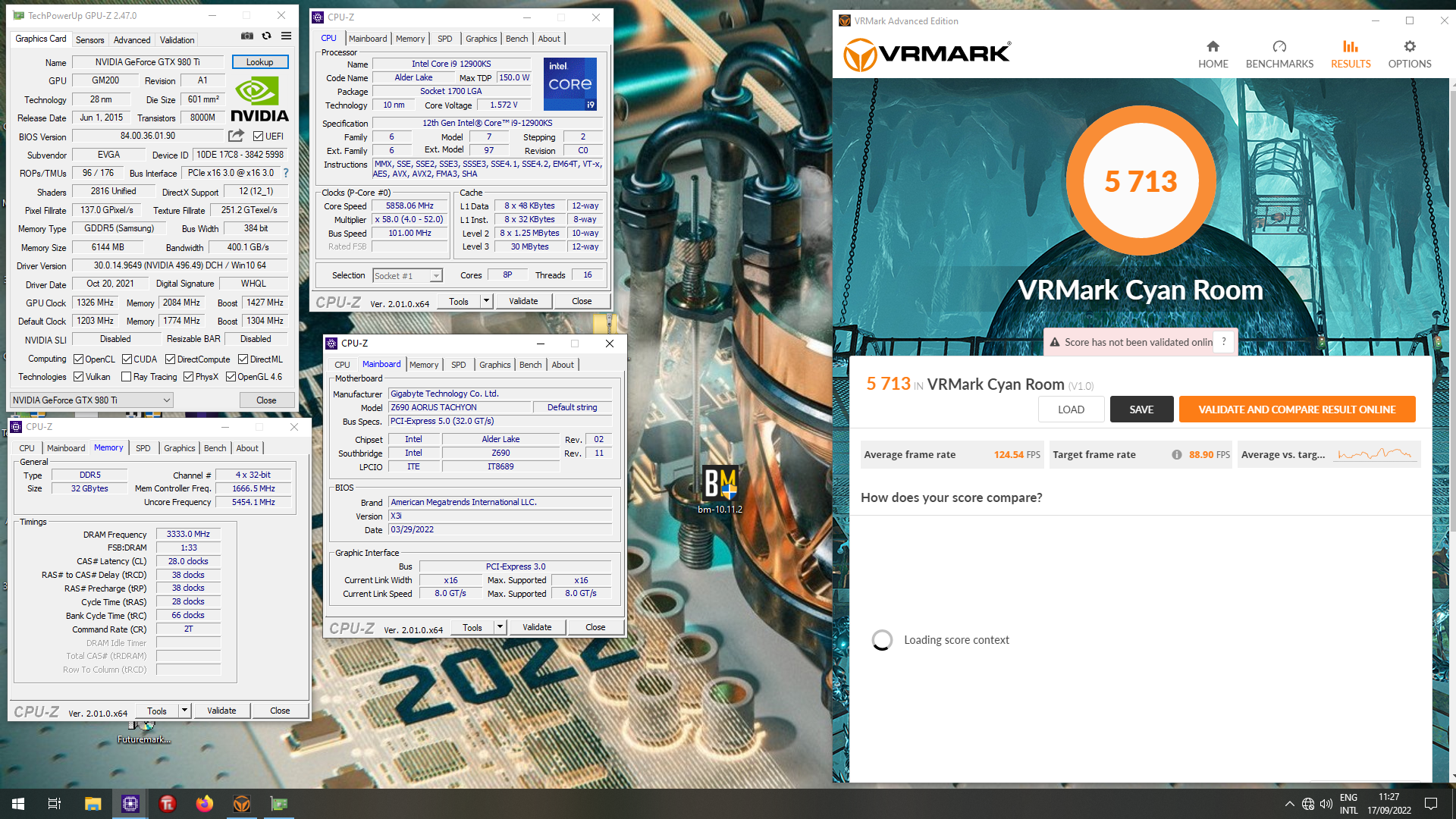Show hidden tray icons chevron
Viewport: 1456px width, 819px height.
1289,804
